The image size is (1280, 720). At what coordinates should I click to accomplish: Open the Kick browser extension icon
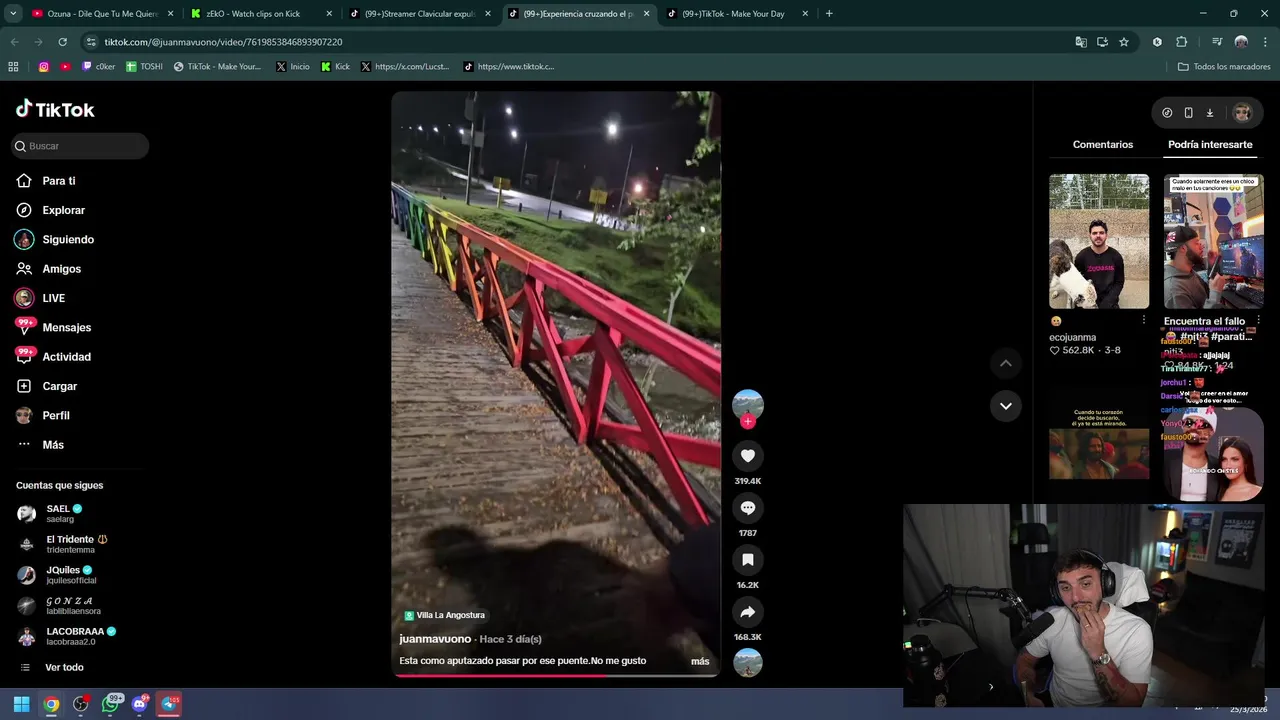(1157, 42)
